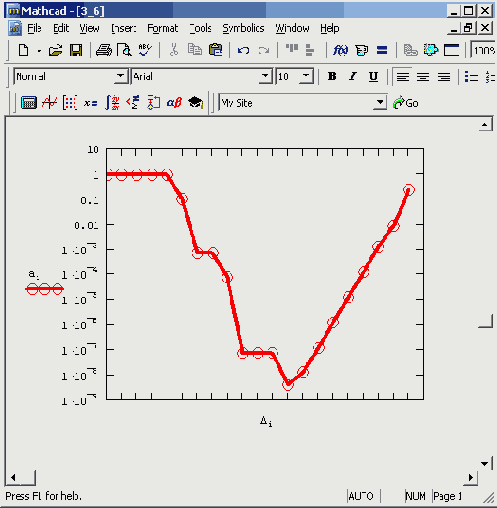The height and width of the screenshot is (508, 497).
Task: Open the Symbolics menu
Action: click(243, 29)
